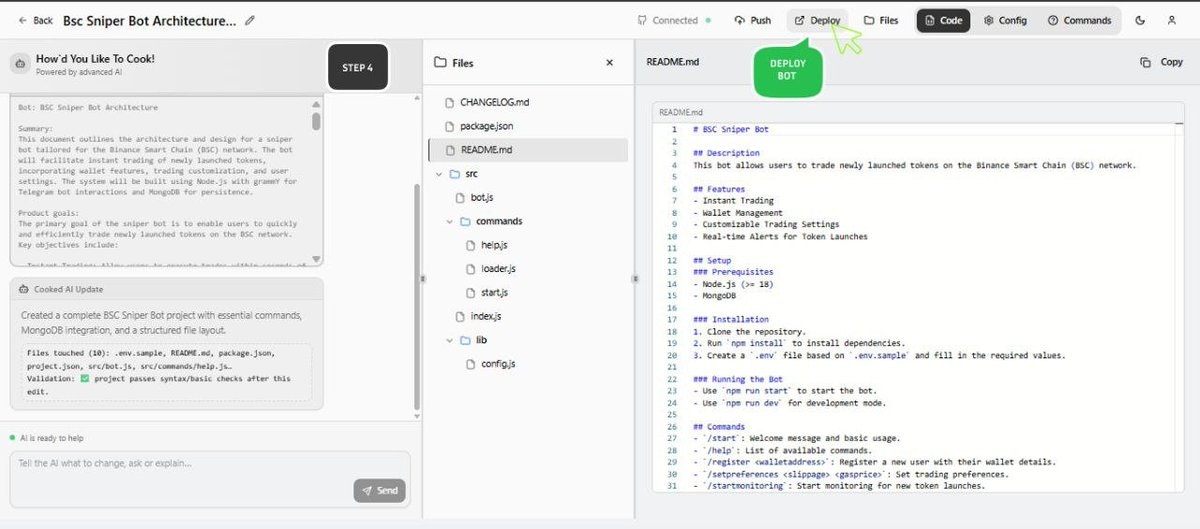Image resolution: width=1200 pixels, height=529 pixels.
Task: Open bot.js file
Action: click(x=481, y=198)
